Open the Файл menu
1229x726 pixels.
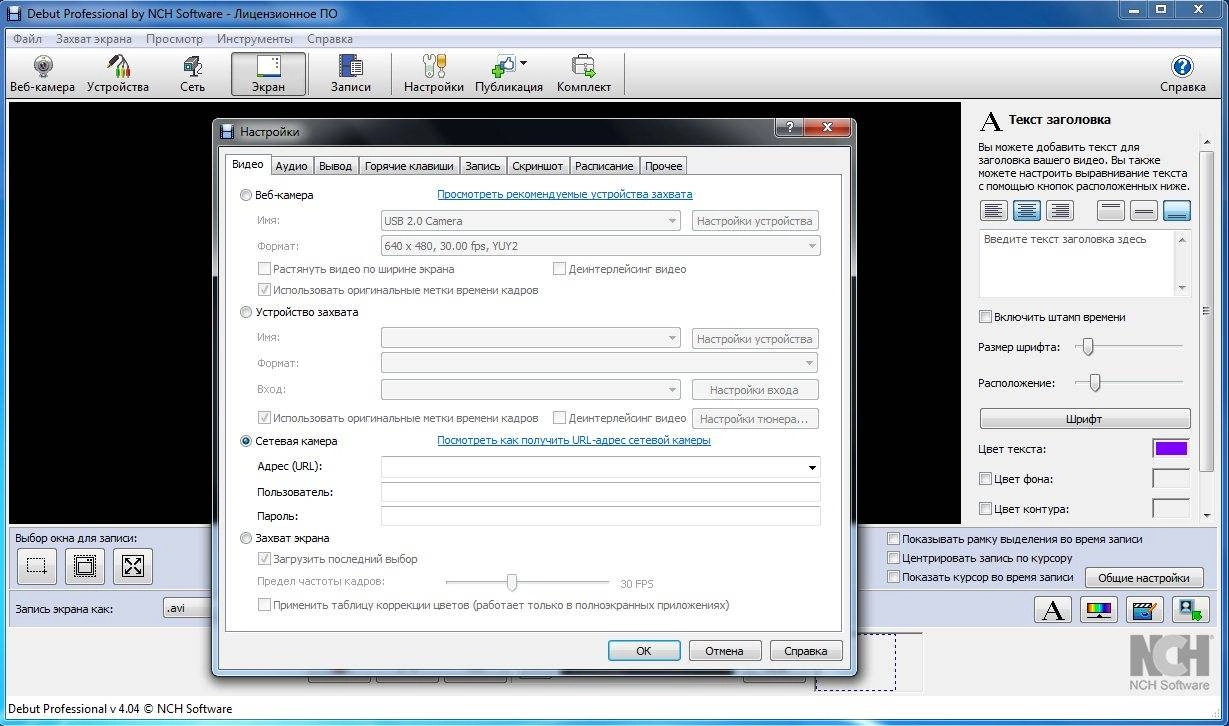click(x=27, y=39)
